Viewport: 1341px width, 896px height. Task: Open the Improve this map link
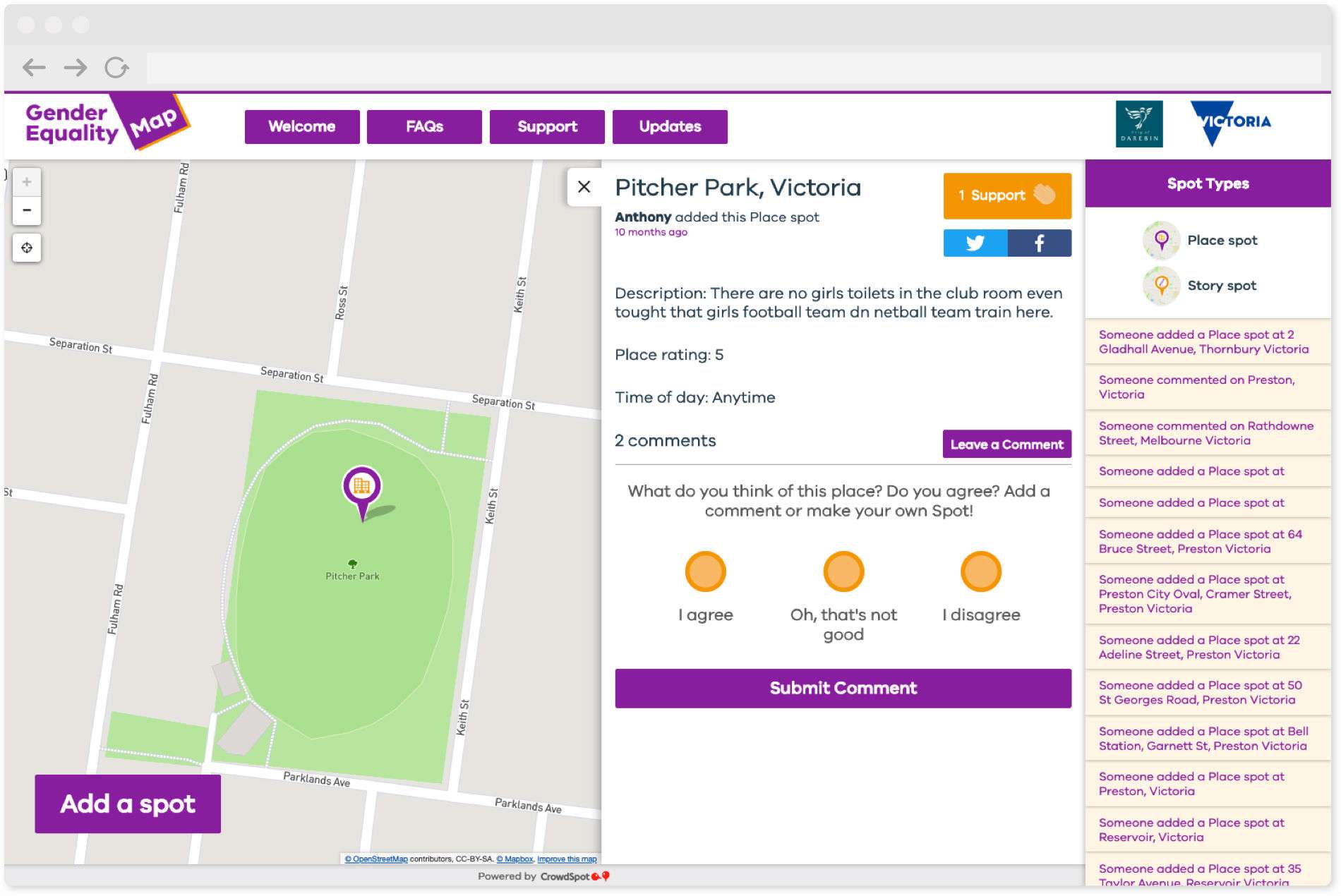566,859
